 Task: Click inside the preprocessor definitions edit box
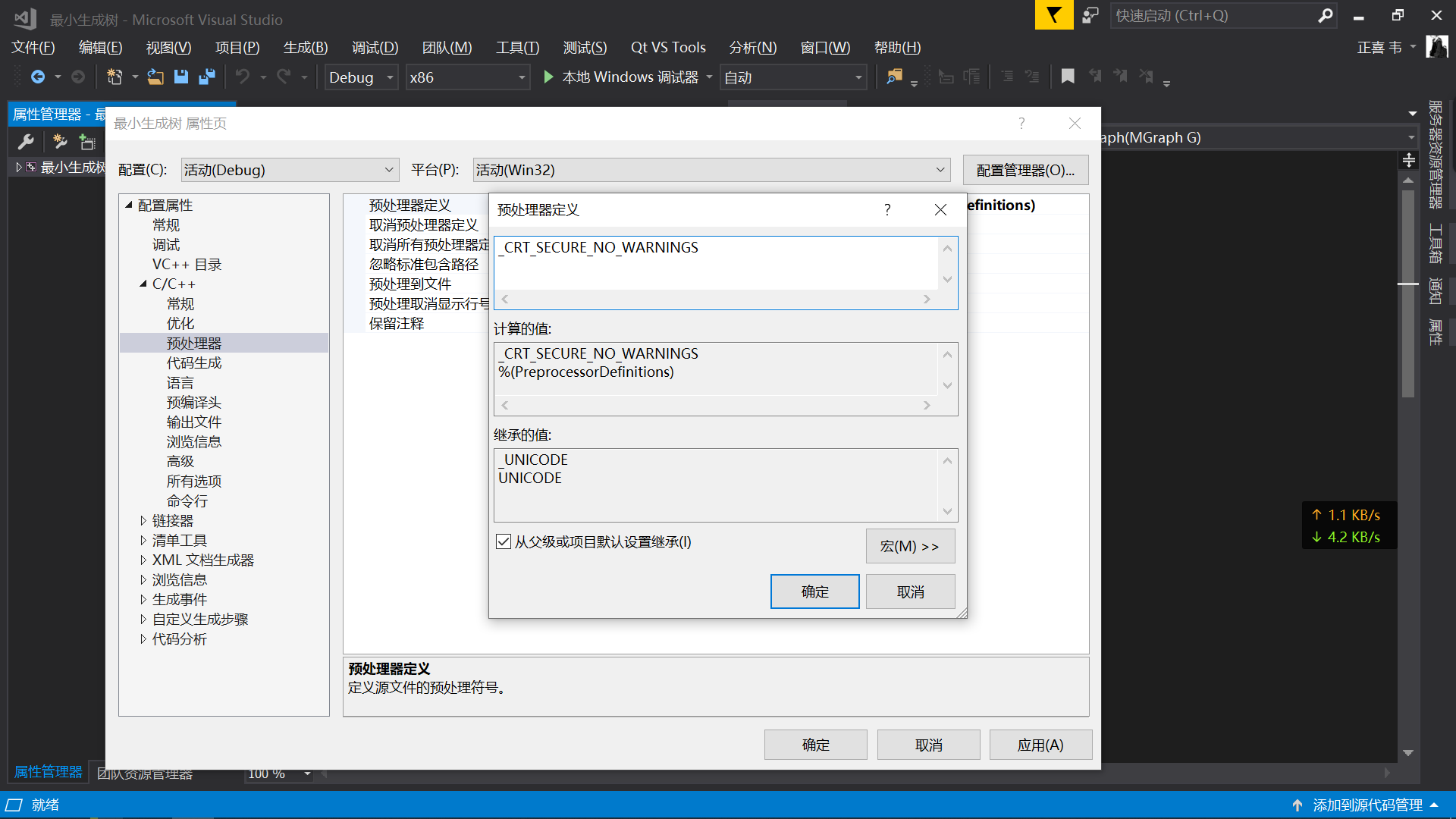[717, 263]
